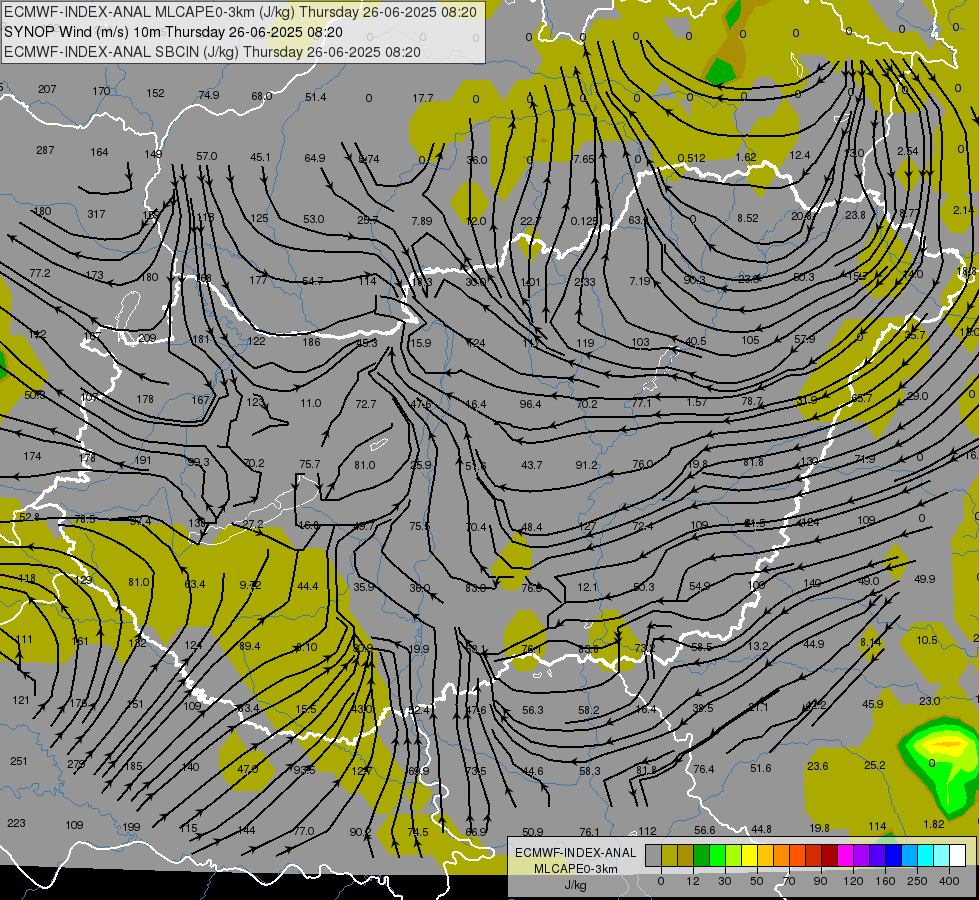
Task: Select the header line containing "SBCIN (J/kg)"
Action: pyautogui.click(x=212, y=52)
